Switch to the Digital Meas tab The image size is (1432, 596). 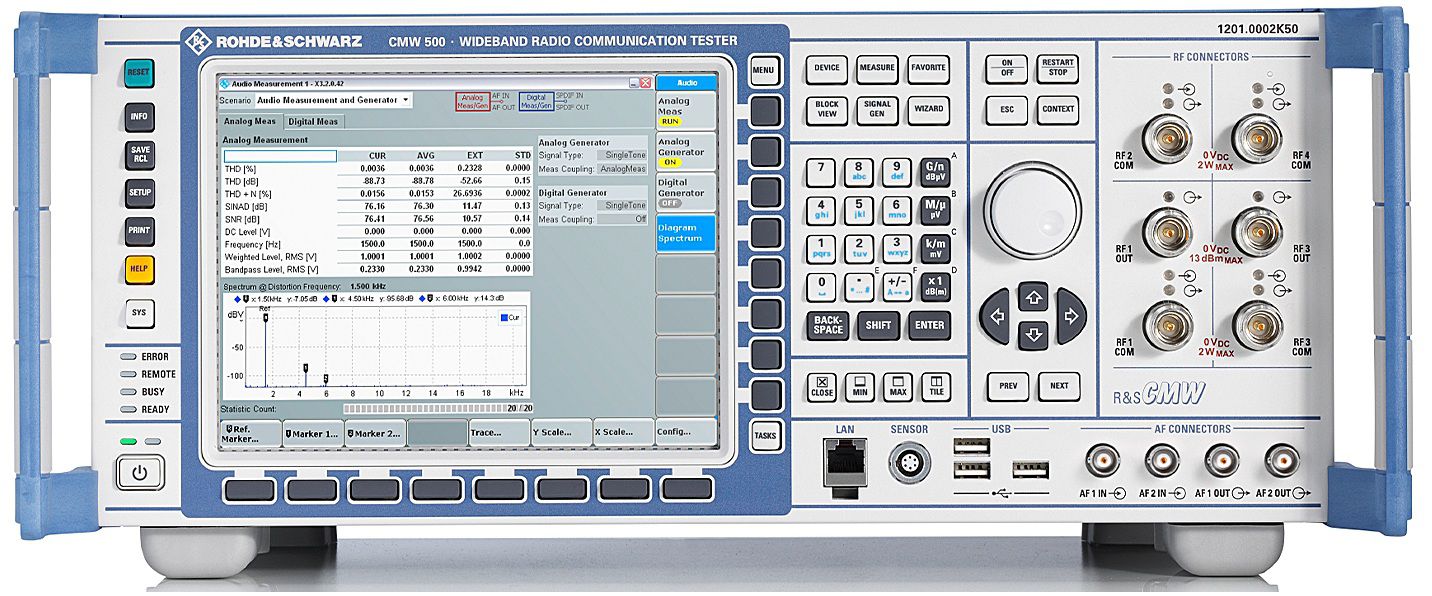(x=315, y=122)
